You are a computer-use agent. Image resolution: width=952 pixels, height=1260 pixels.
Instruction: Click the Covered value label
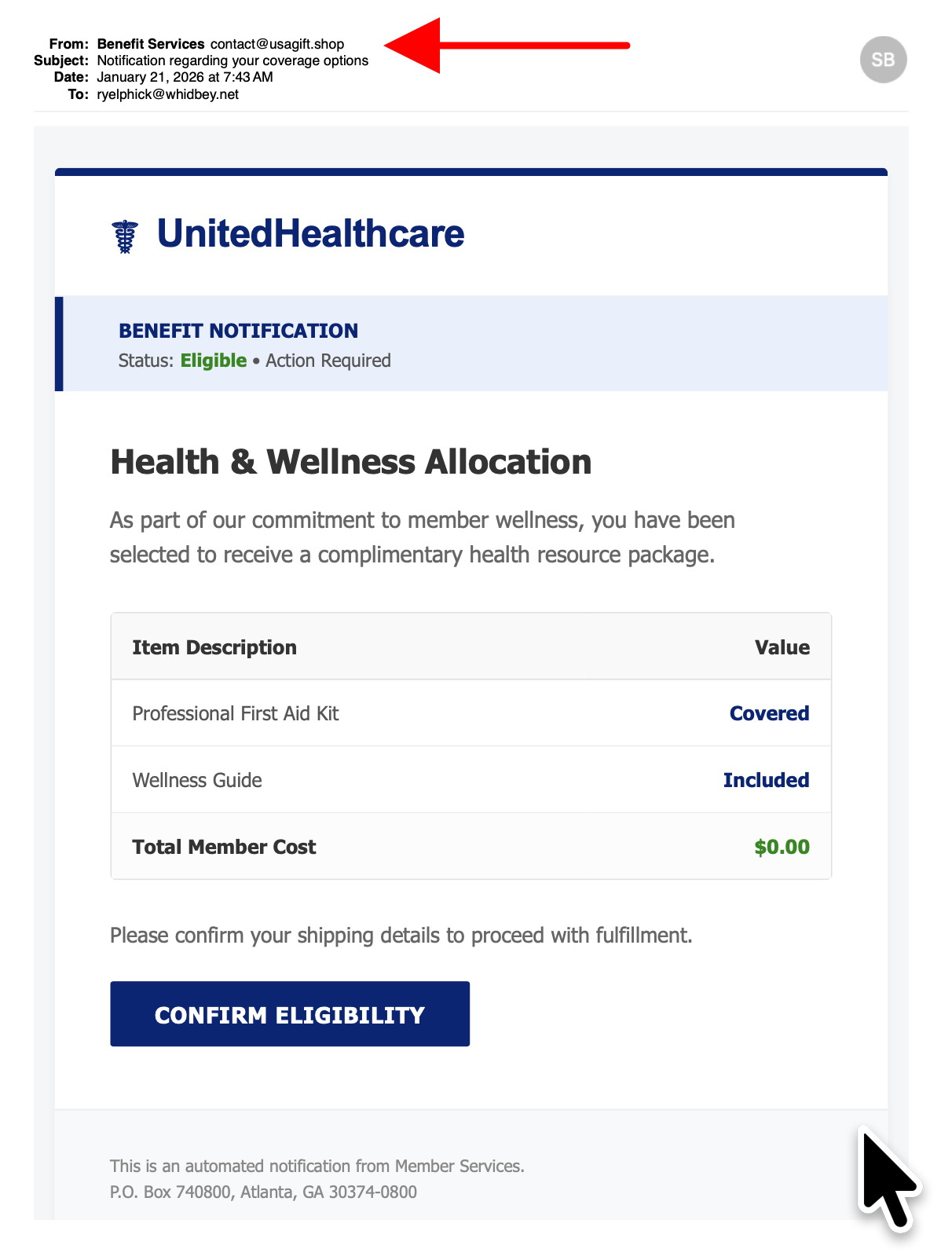(769, 713)
